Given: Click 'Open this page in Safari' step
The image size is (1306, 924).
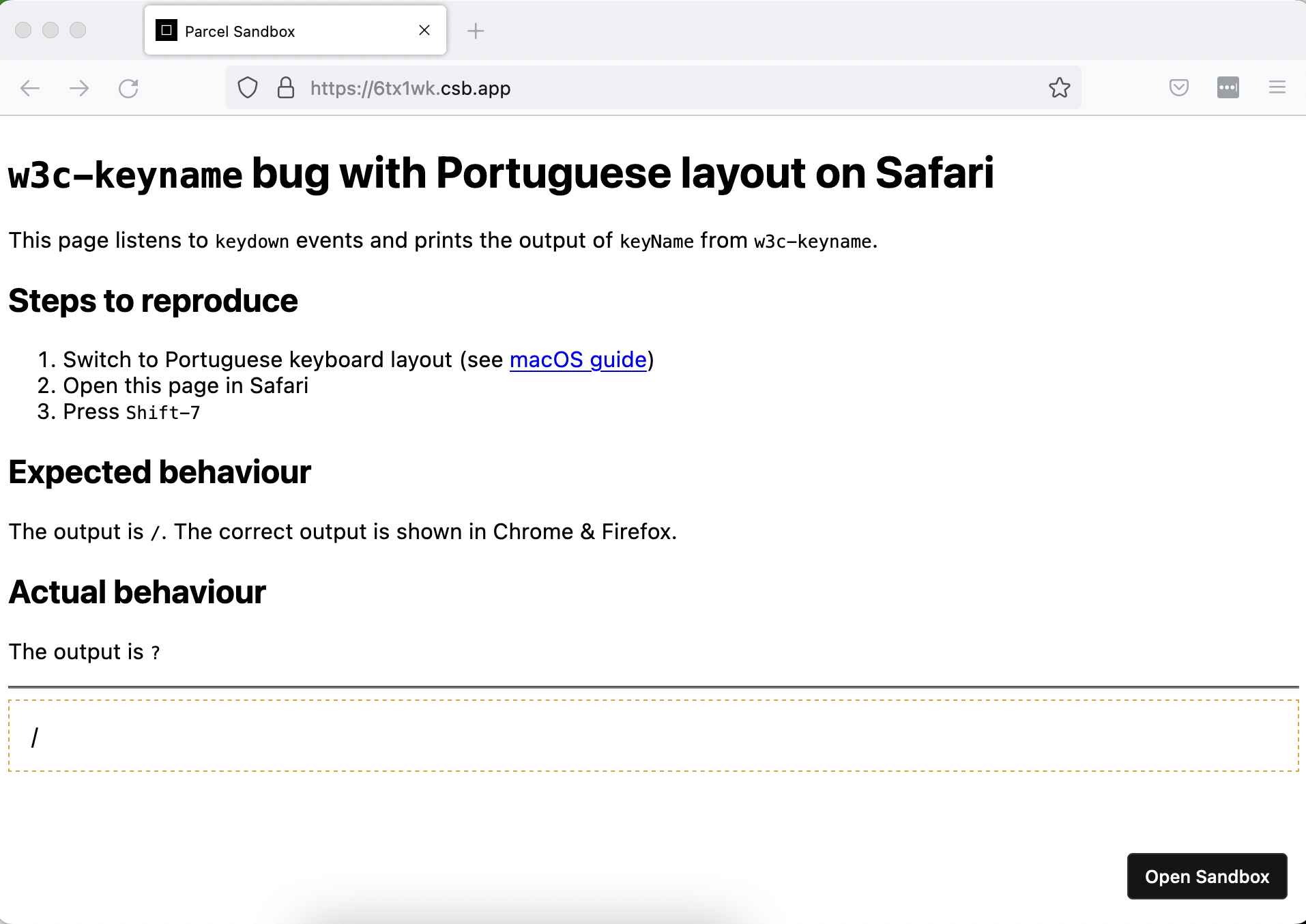Looking at the screenshot, I should 186,386.
